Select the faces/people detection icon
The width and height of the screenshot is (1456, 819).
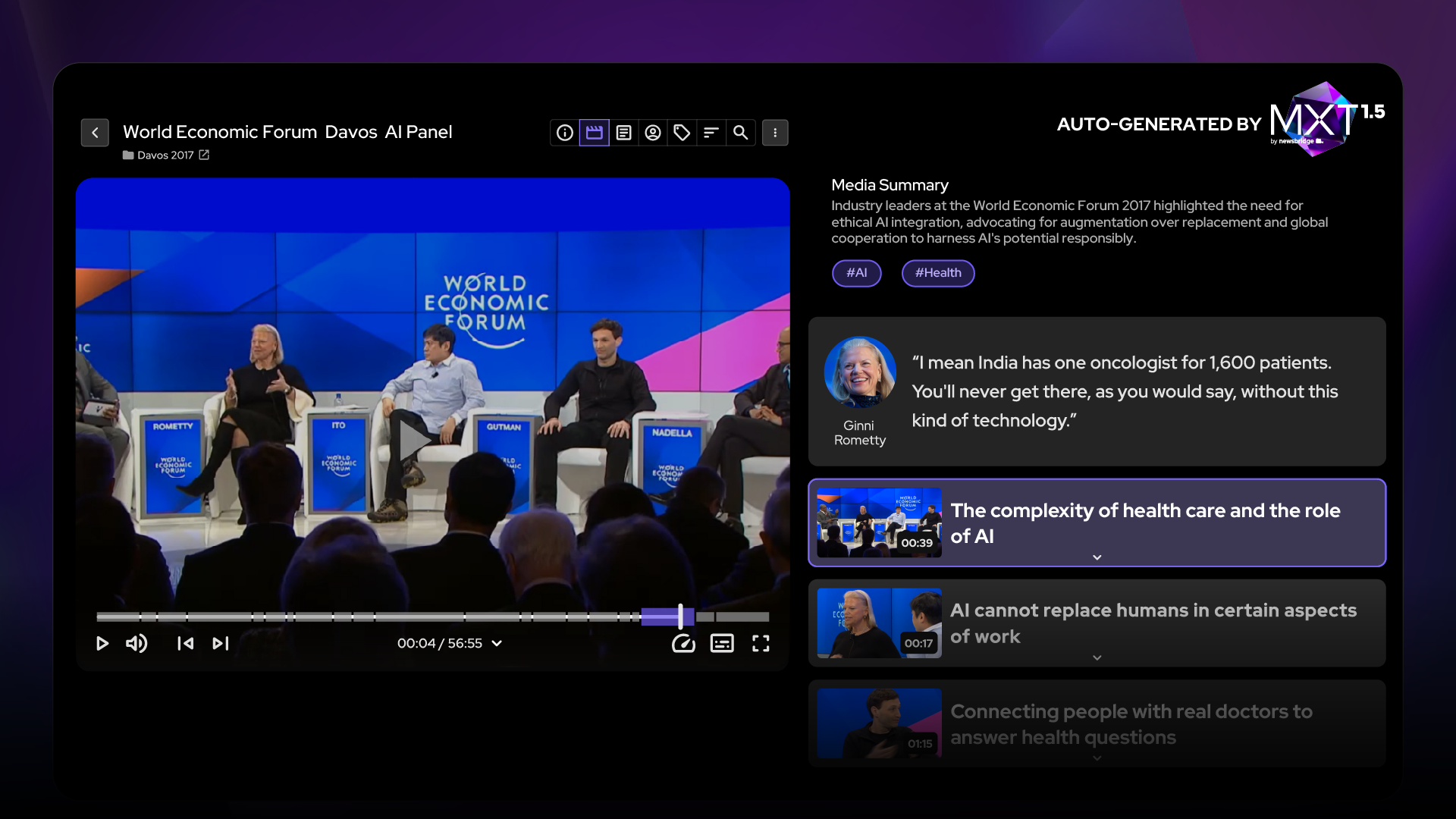coord(653,132)
